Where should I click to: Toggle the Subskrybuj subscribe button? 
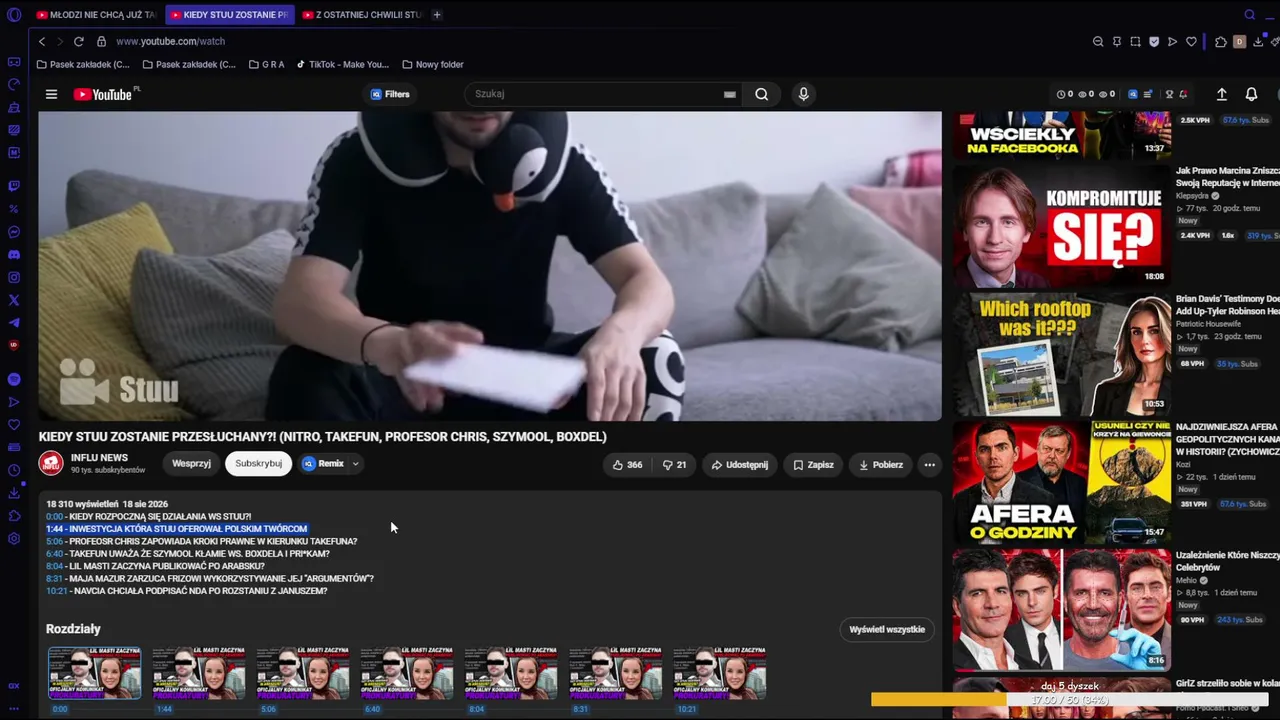point(259,464)
